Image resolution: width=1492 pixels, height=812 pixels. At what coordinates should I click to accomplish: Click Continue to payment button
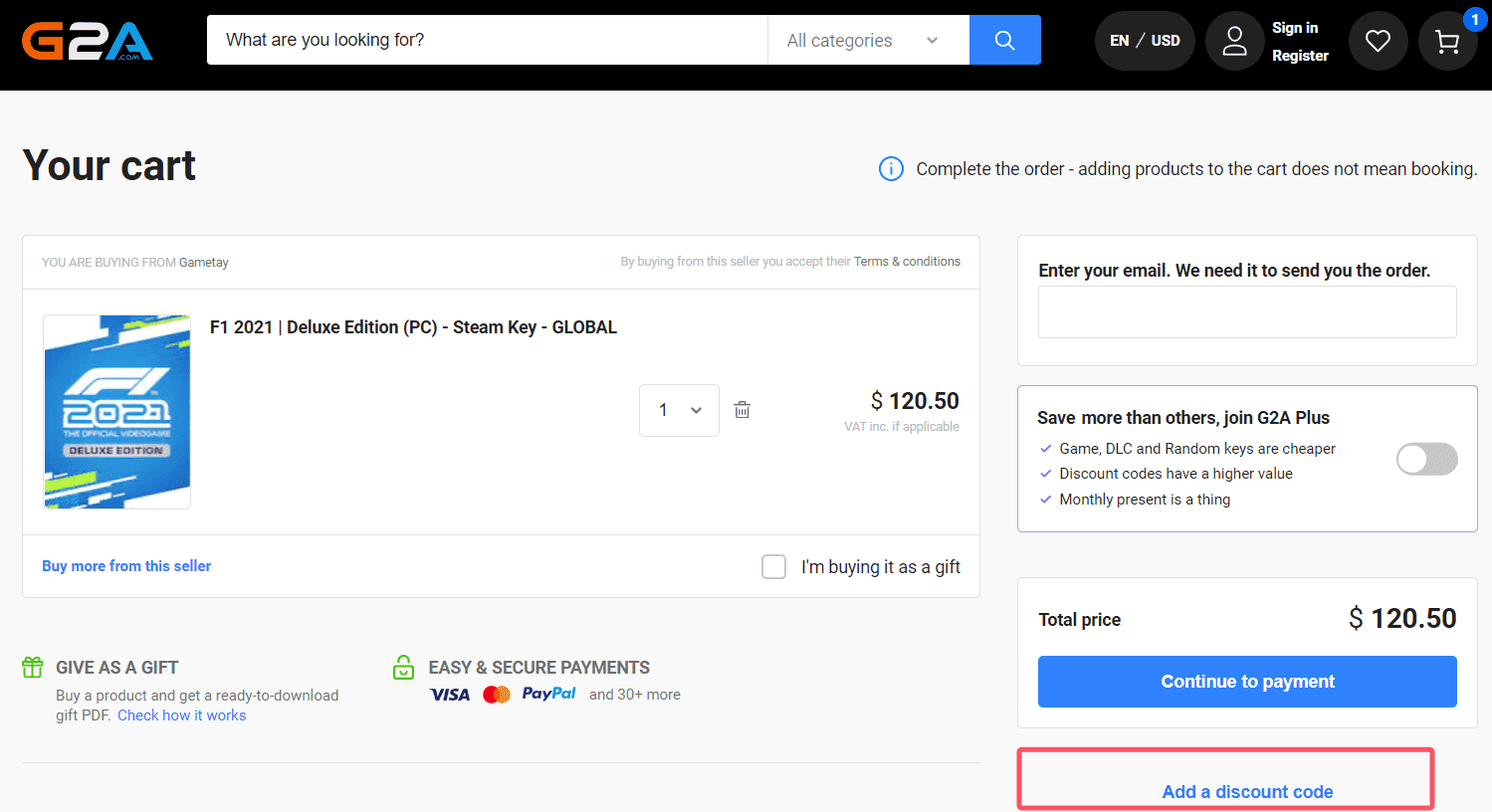tap(1247, 682)
